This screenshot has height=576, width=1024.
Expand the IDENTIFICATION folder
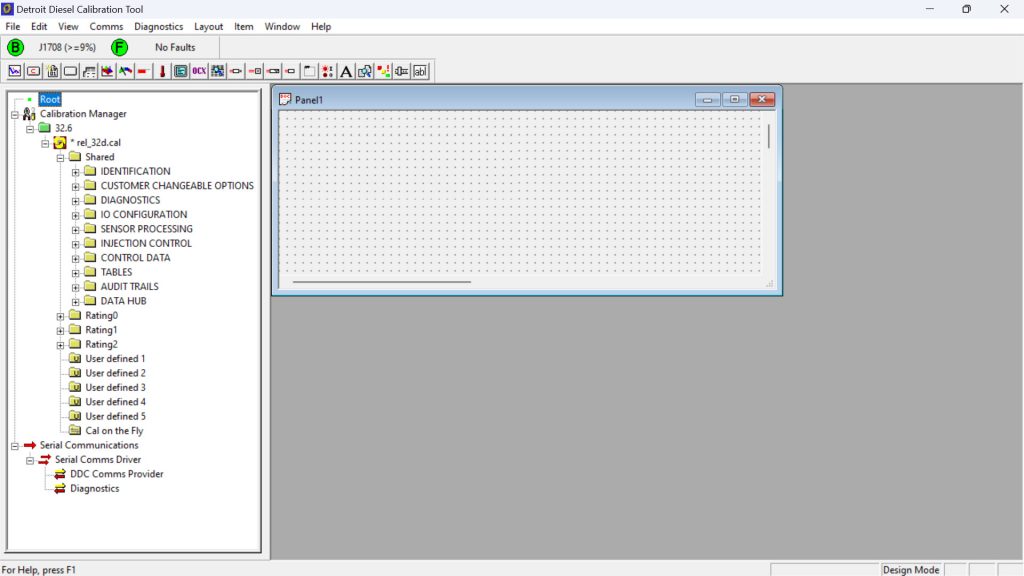pos(76,172)
